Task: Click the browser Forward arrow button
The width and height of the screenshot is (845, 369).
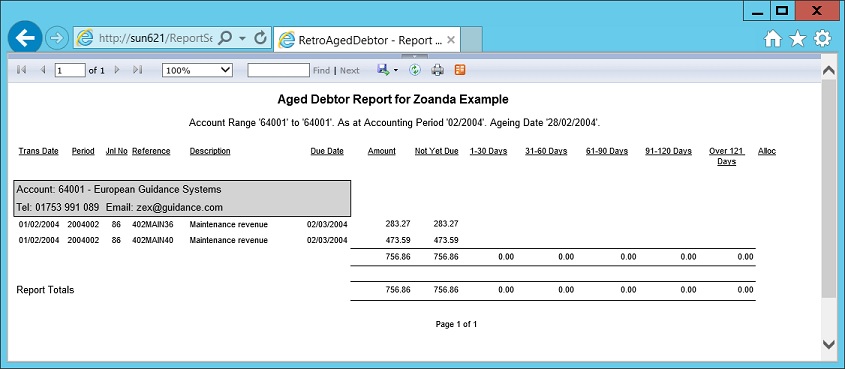Action: pos(56,38)
